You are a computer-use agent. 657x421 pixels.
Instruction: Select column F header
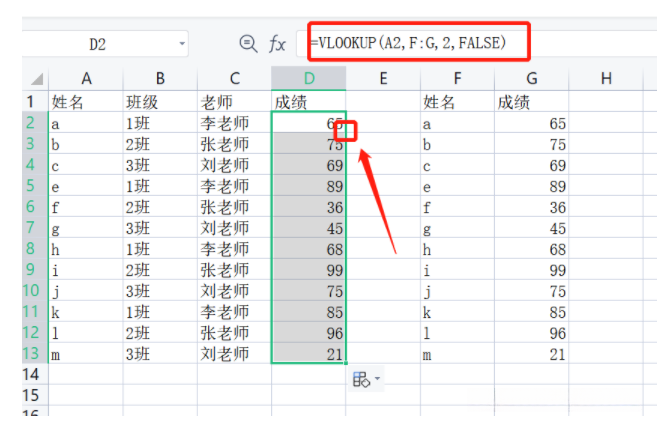tap(457, 78)
